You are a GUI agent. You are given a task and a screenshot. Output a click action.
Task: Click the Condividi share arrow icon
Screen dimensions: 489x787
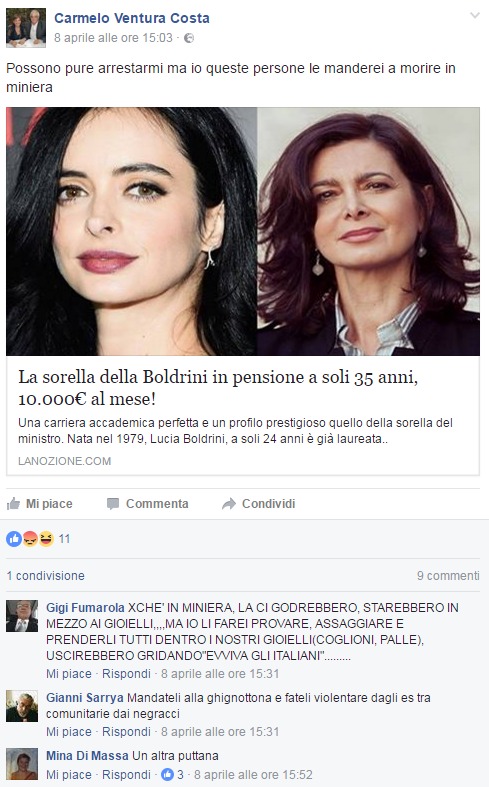(x=229, y=504)
